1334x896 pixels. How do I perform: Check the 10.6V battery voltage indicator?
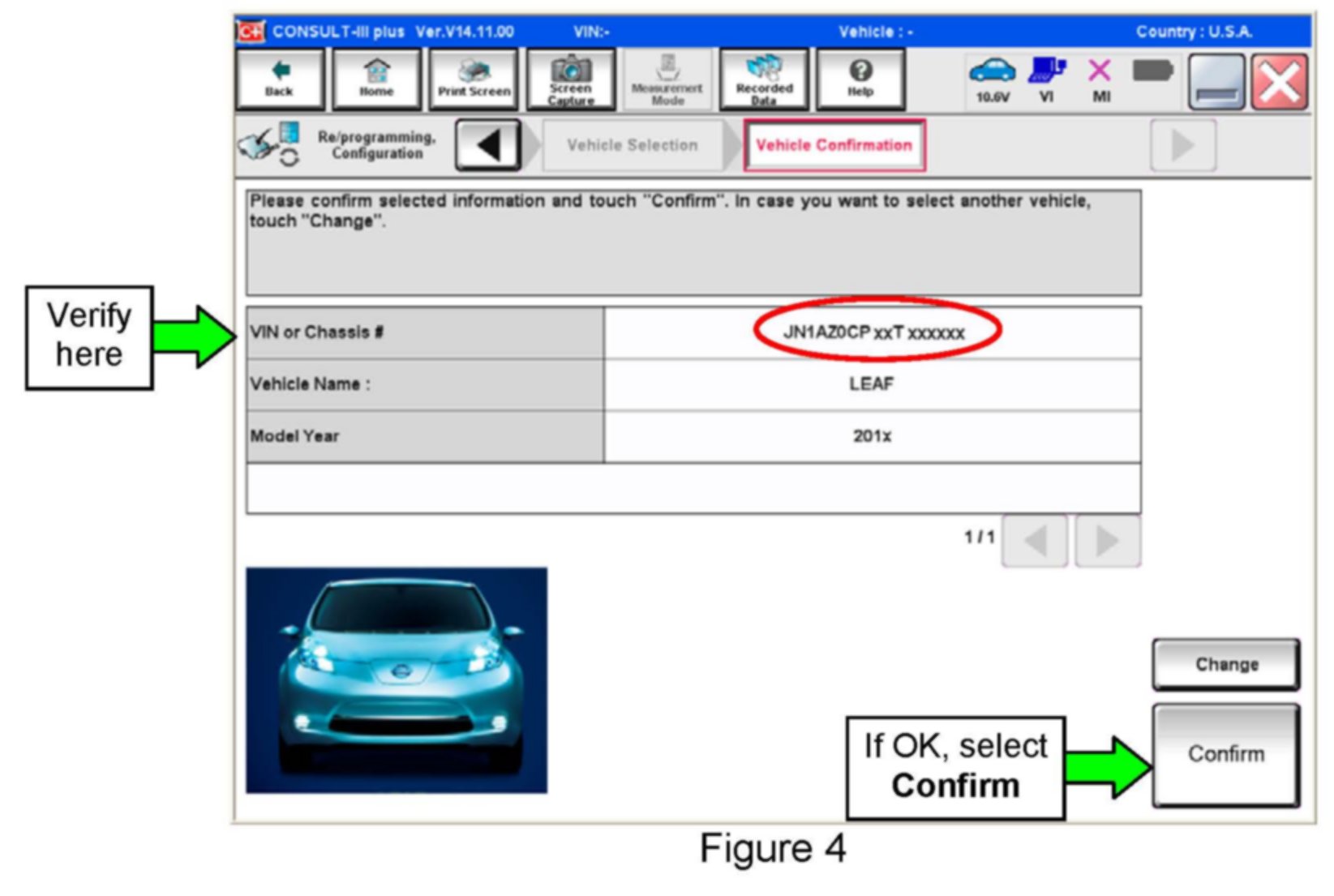pyautogui.click(x=993, y=79)
